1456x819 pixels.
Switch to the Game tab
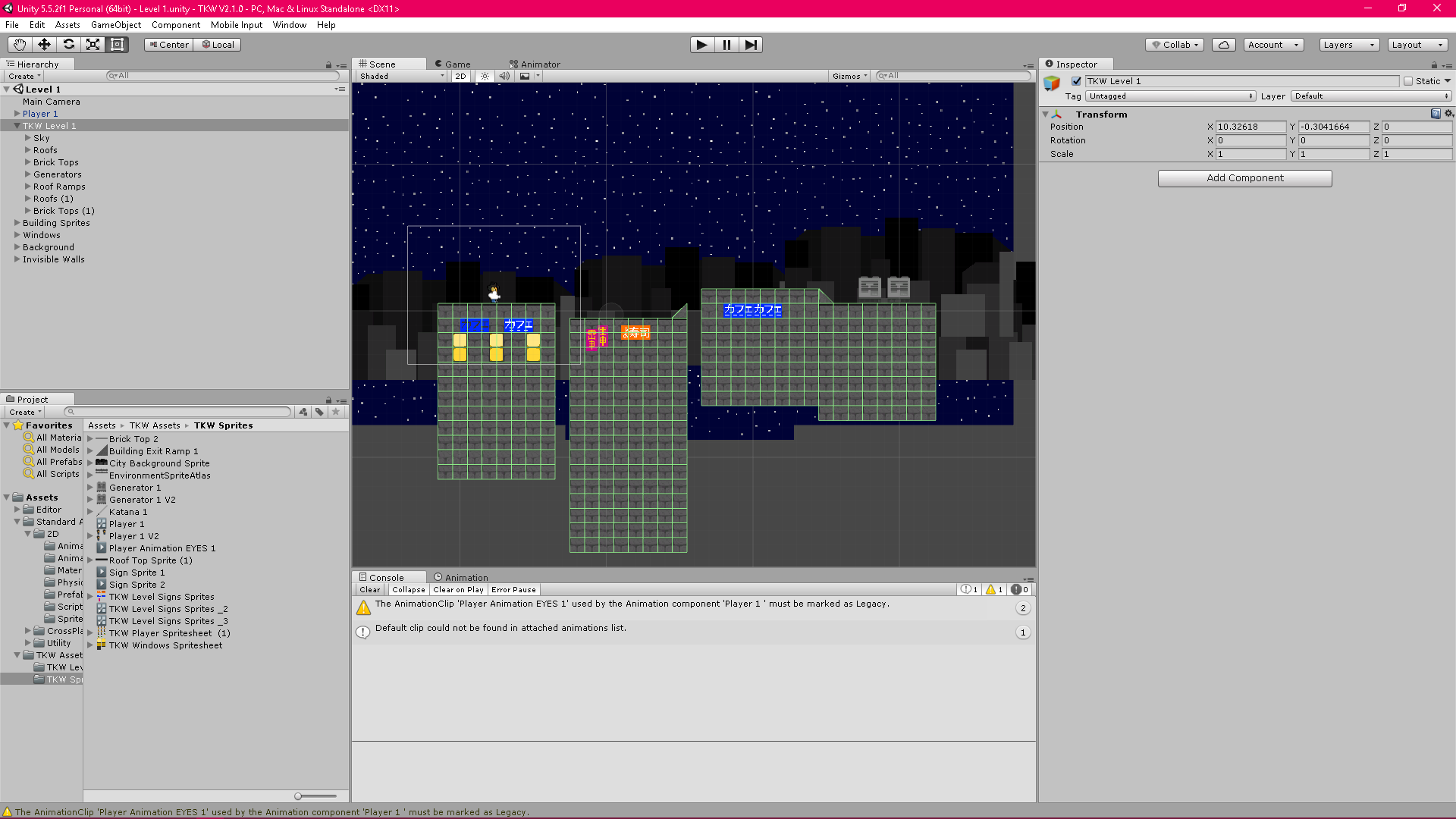(x=453, y=64)
